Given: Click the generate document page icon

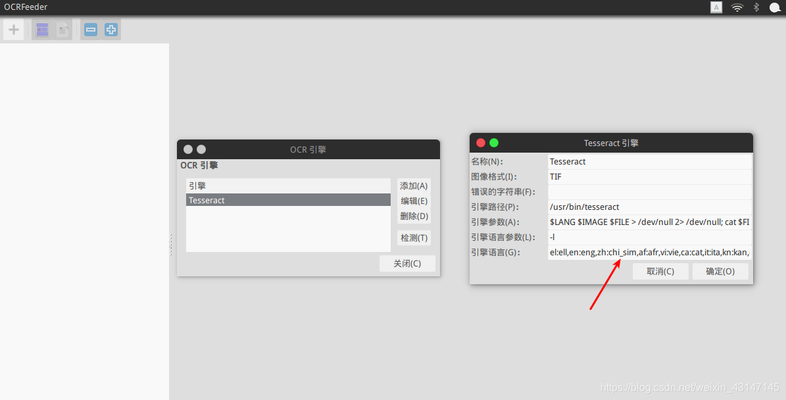Looking at the screenshot, I should coord(63,30).
